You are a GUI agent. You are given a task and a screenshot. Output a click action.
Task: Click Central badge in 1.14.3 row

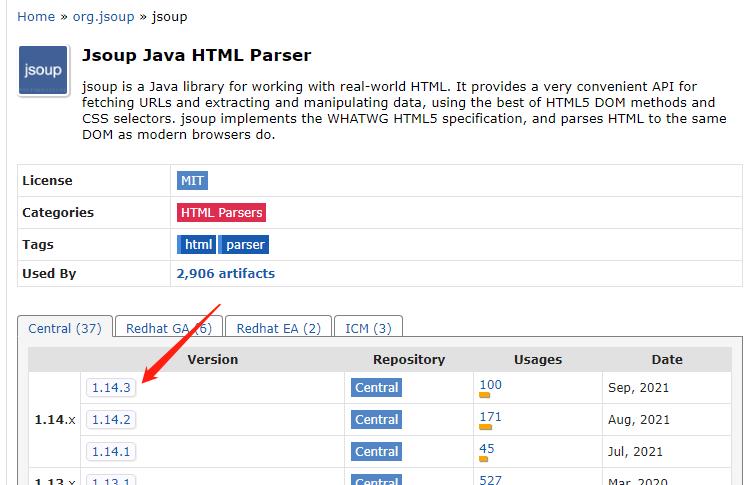[376, 388]
